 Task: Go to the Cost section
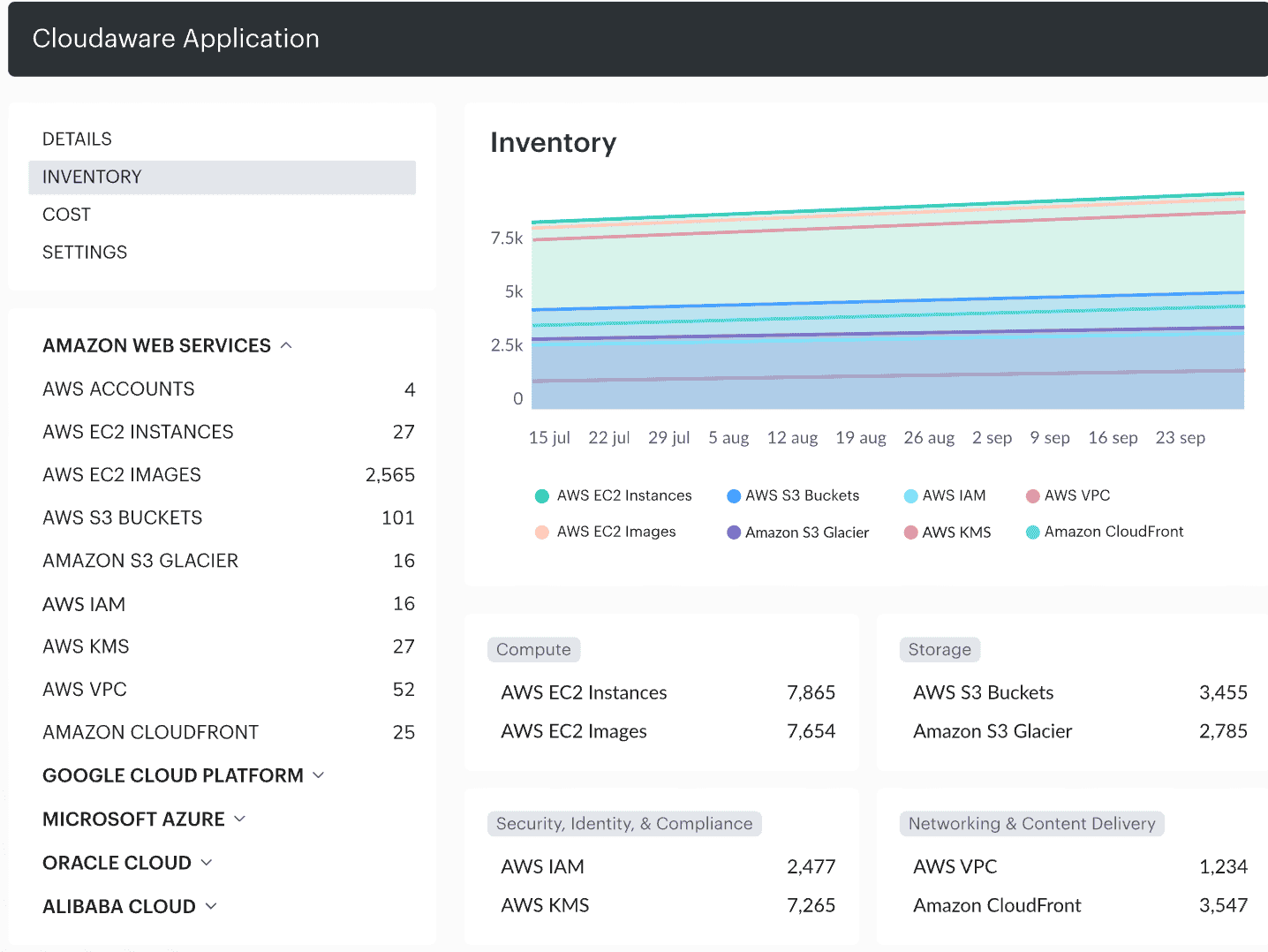coord(66,215)
